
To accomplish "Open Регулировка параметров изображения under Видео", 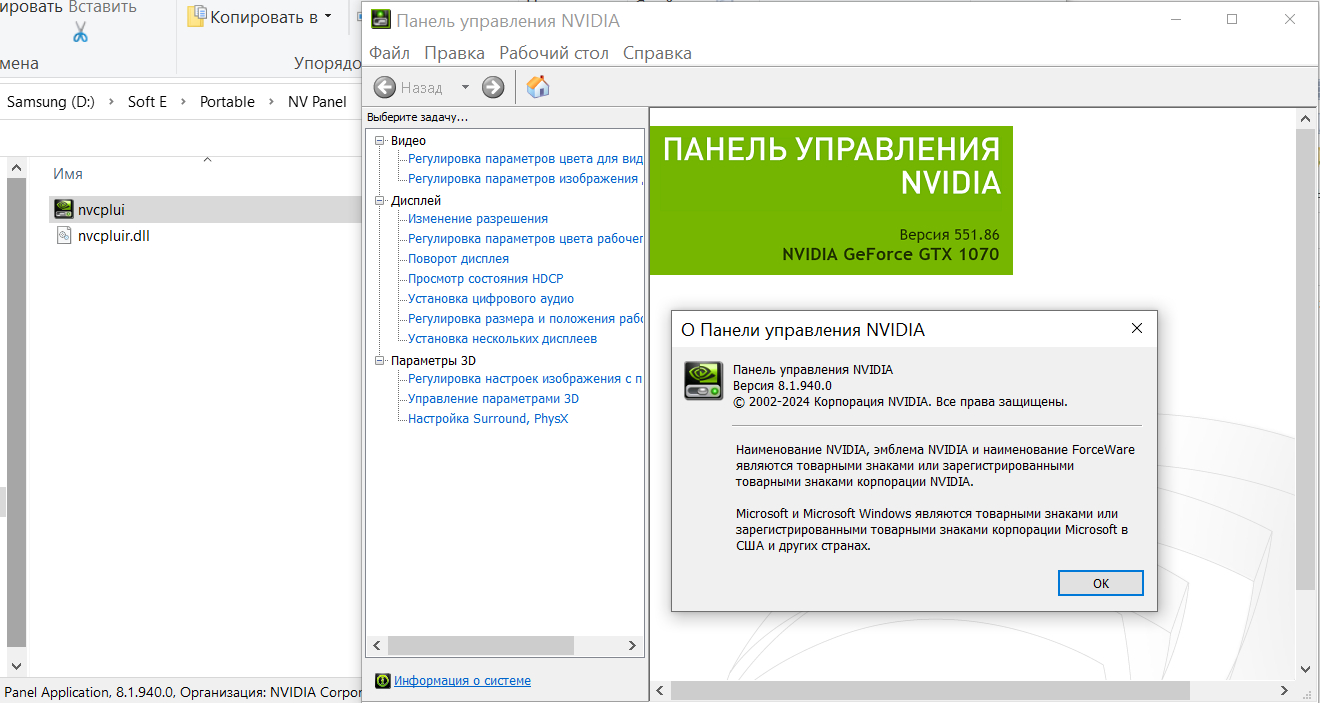I will pyautogui.click(x=526, y=179).
